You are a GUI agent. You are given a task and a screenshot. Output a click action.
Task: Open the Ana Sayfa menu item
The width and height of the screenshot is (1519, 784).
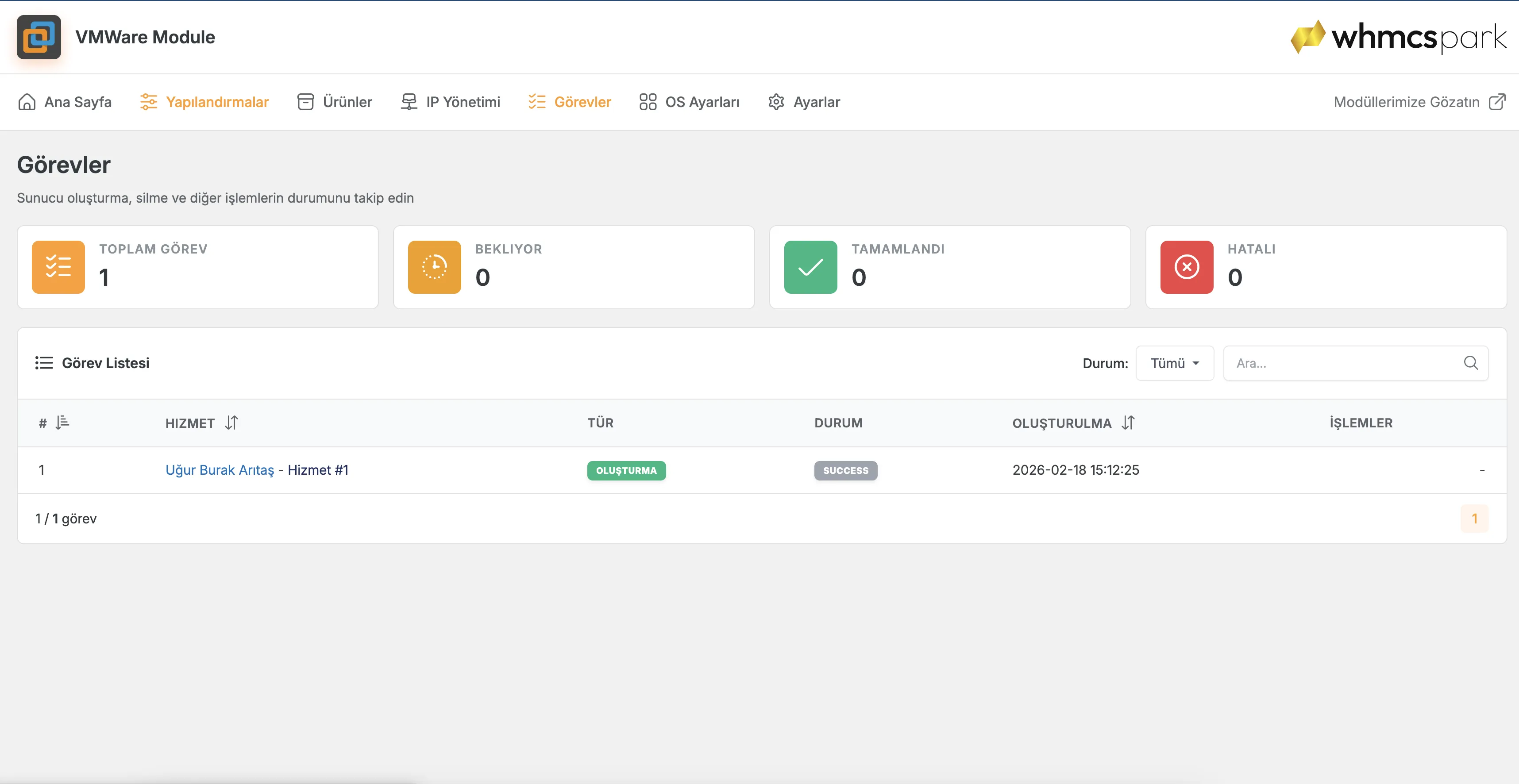point(65,102)
